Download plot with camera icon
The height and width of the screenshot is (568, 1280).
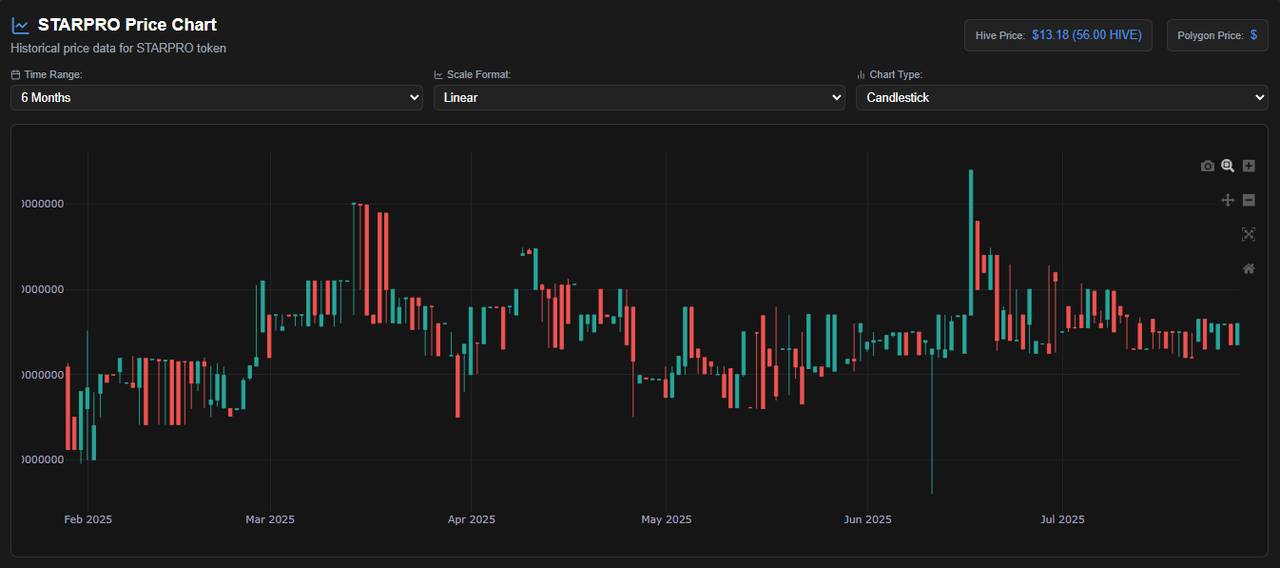[x=1207, y=166]
